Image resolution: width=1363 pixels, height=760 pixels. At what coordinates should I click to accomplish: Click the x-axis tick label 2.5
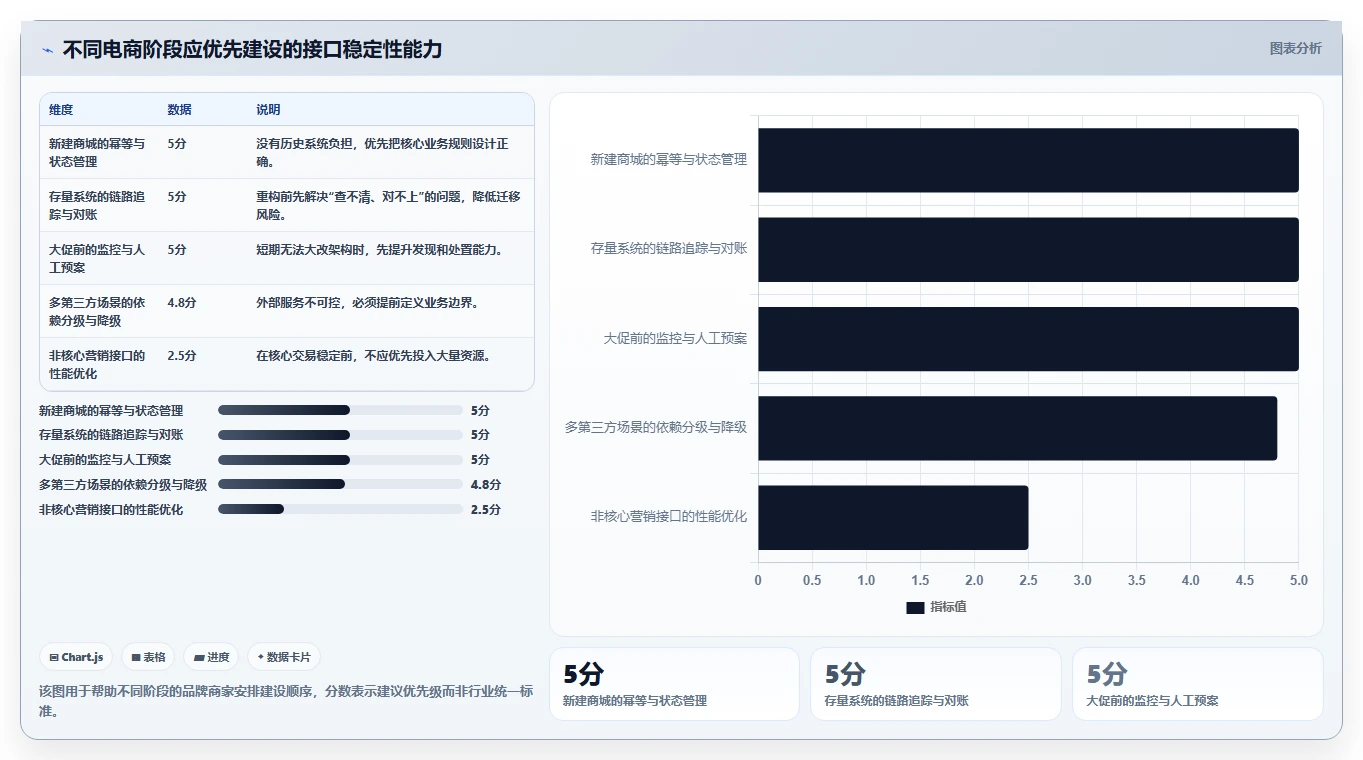click(1028, 580)
